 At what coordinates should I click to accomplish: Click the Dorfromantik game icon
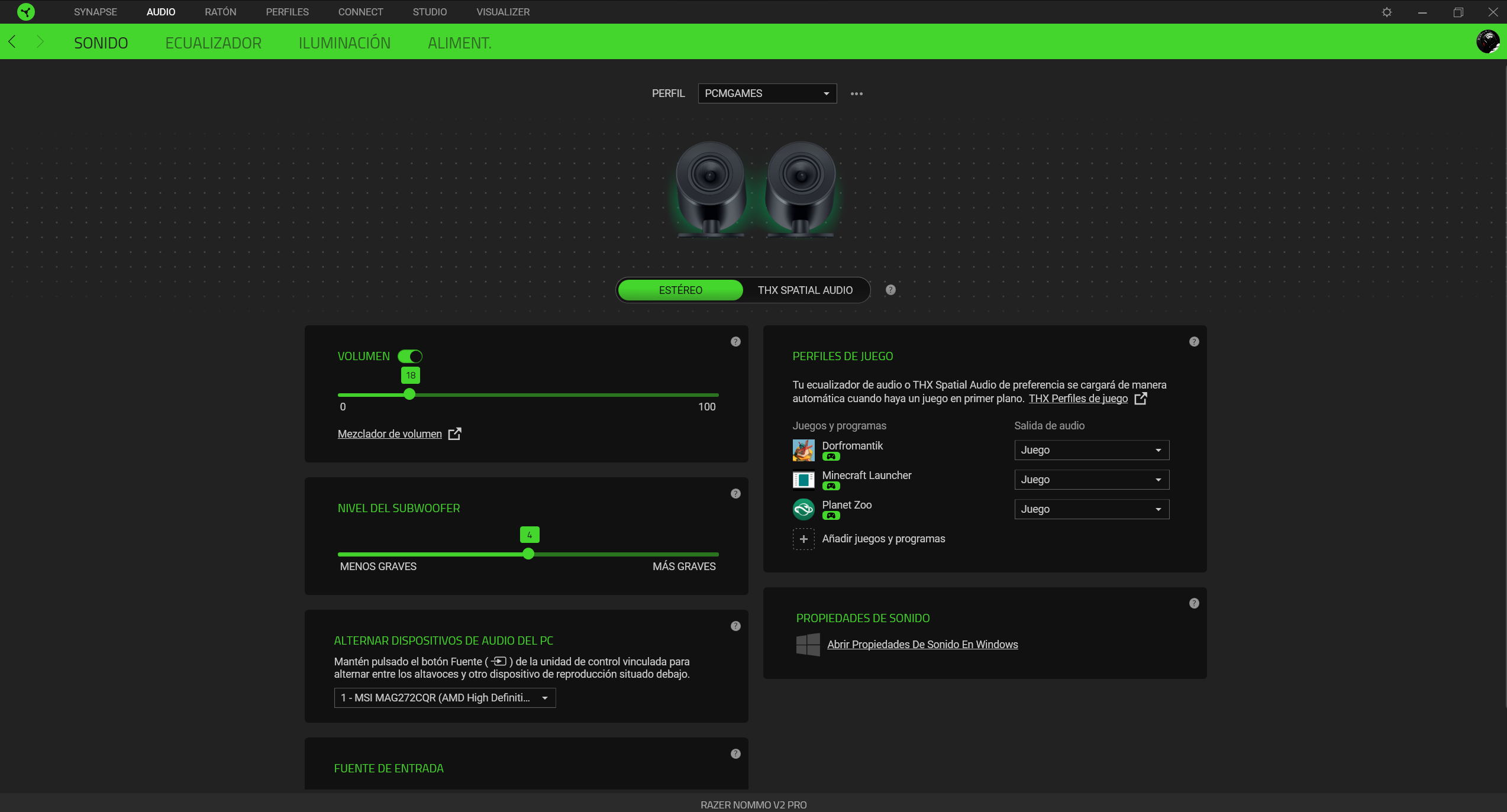803,451
